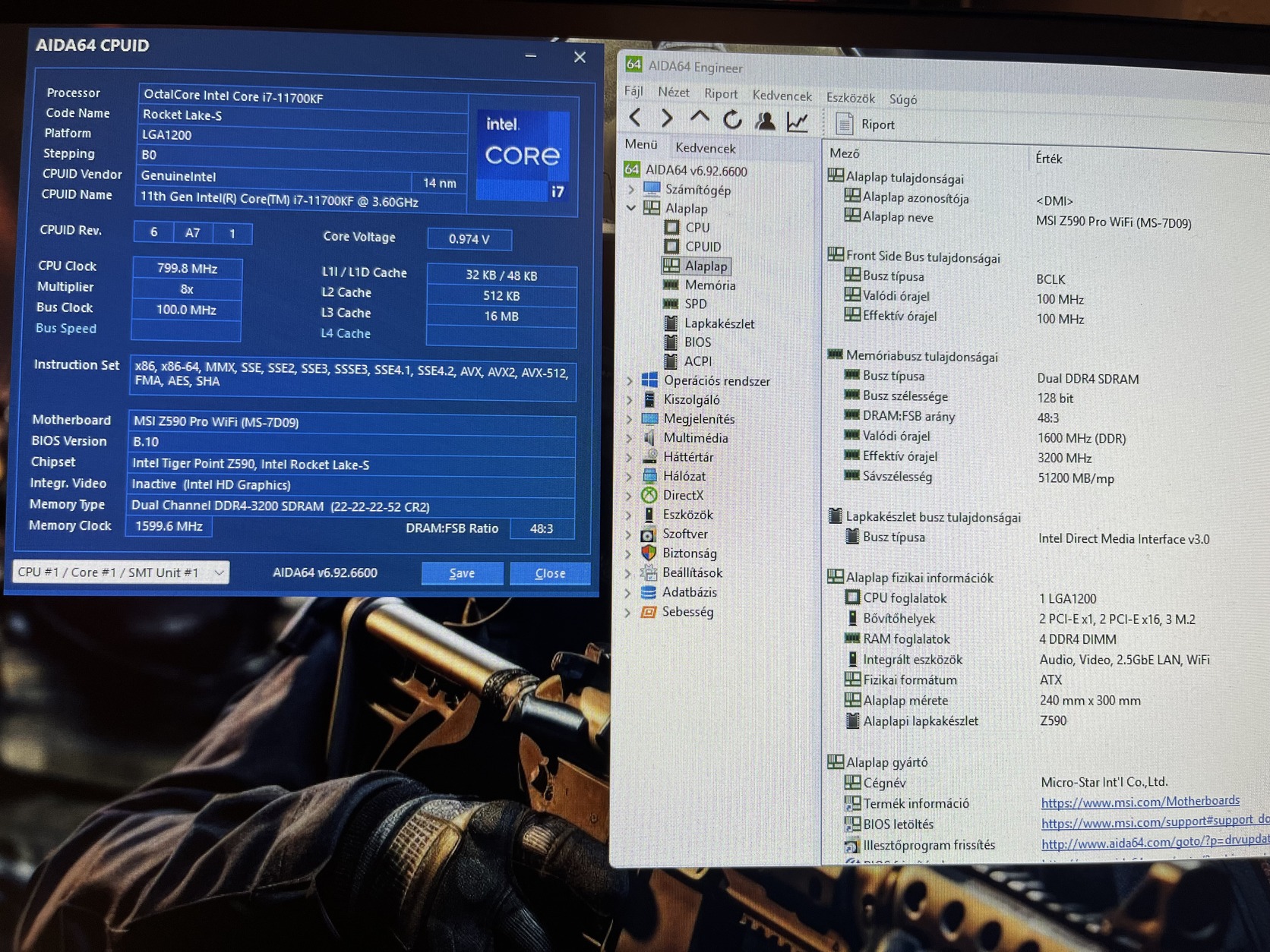Open the CPU core selection dropdown
This screenshot has width=1270, height=952.
point(121,572)
